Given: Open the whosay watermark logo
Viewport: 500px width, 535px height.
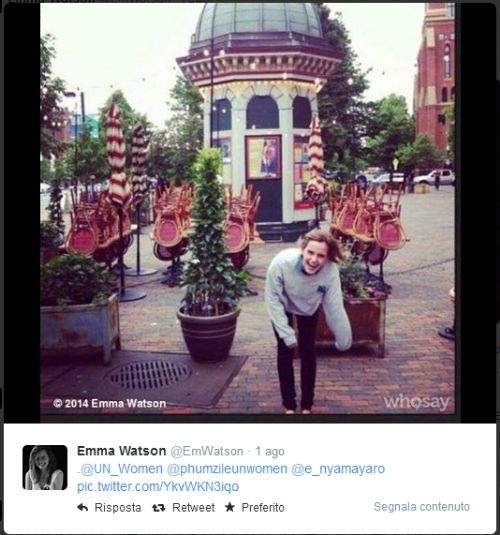Looking at the screenshot, I should pyautogui.click(x=417, y=403).
